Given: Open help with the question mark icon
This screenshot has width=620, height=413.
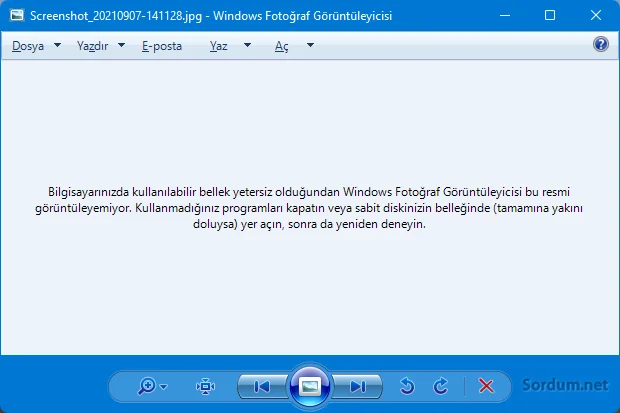Looking at the screenshot, I should [x=601, y=44].
